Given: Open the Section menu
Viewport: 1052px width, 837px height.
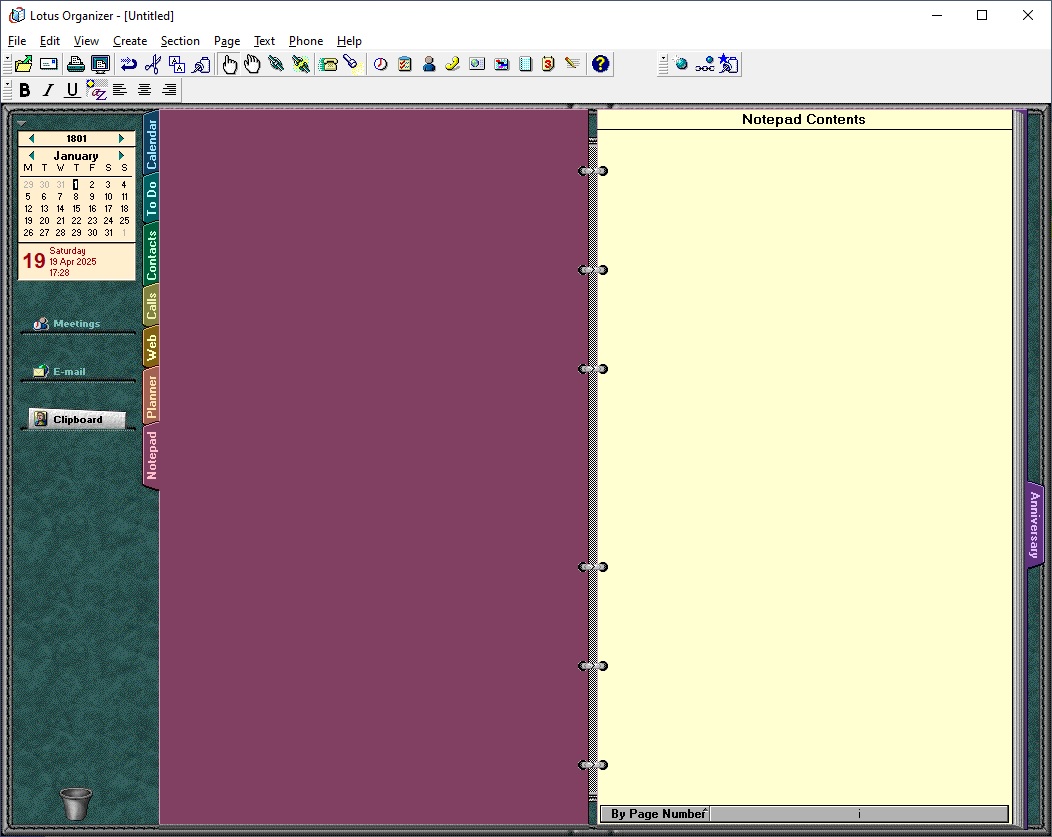Looking at the screenshot, I should click(x=180, y=41).
